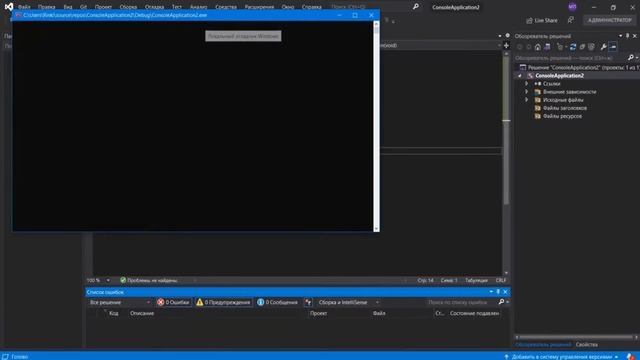This screenshot has width=640, height=360.
Task: Open the Файл menu
Action: pos(24,7)
